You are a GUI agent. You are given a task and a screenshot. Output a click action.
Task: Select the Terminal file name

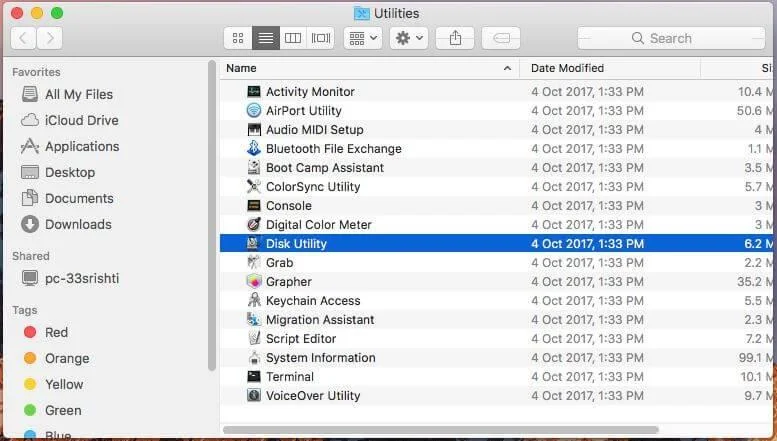(290, 377)
